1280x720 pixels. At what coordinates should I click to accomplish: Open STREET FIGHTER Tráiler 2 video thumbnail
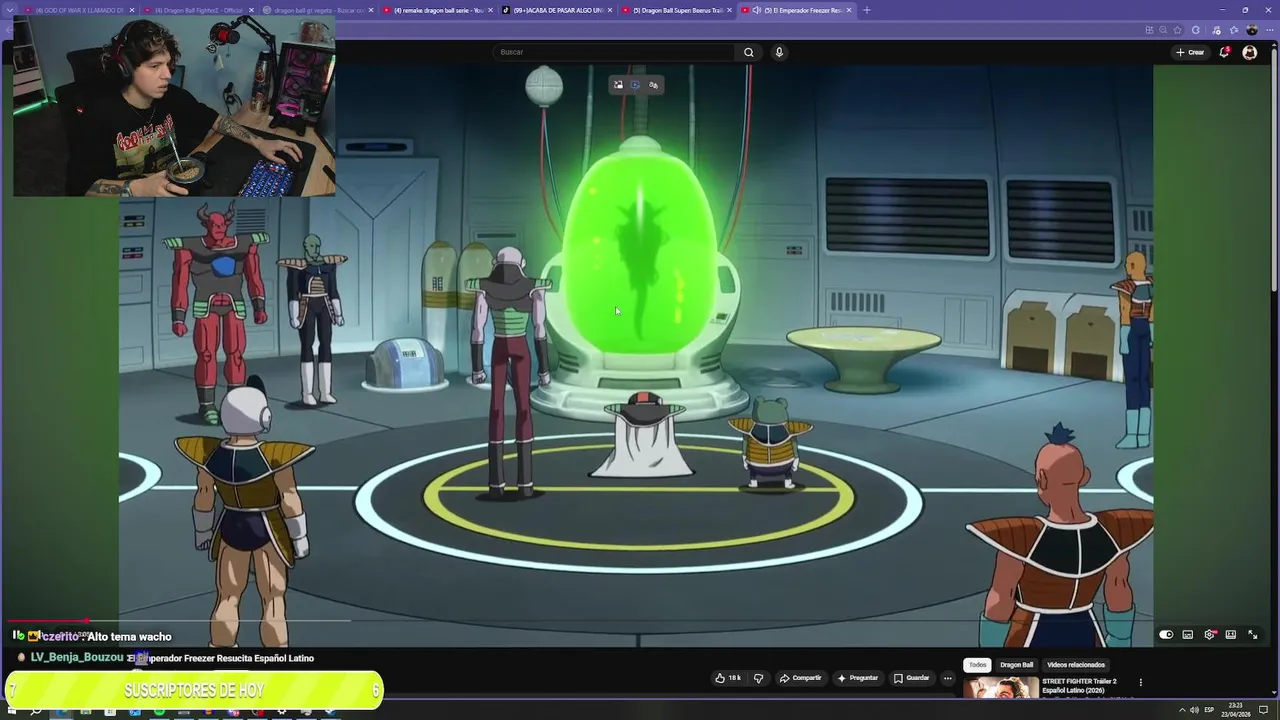[x=1001, y=687]
